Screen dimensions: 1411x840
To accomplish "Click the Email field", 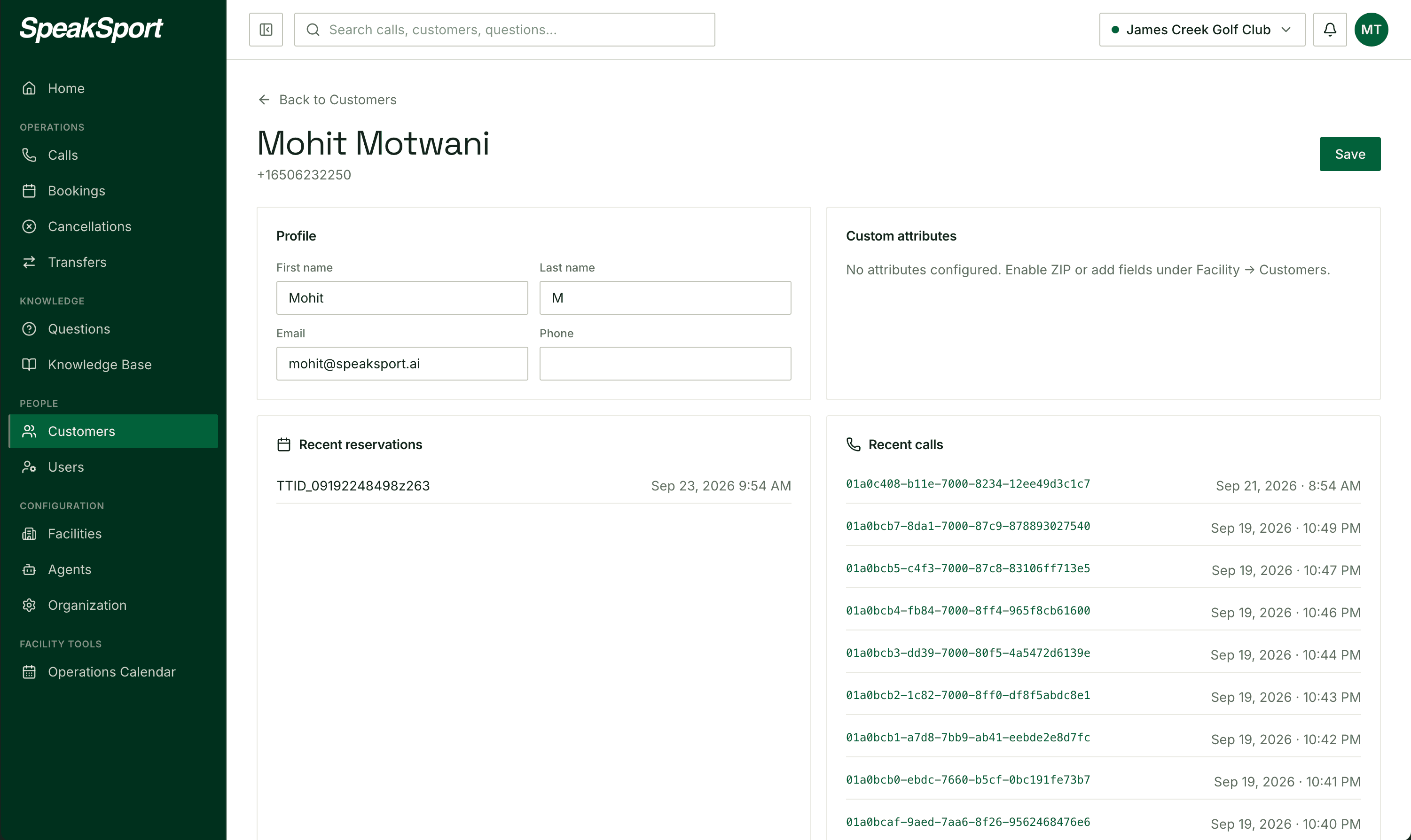I will point(402,364).
